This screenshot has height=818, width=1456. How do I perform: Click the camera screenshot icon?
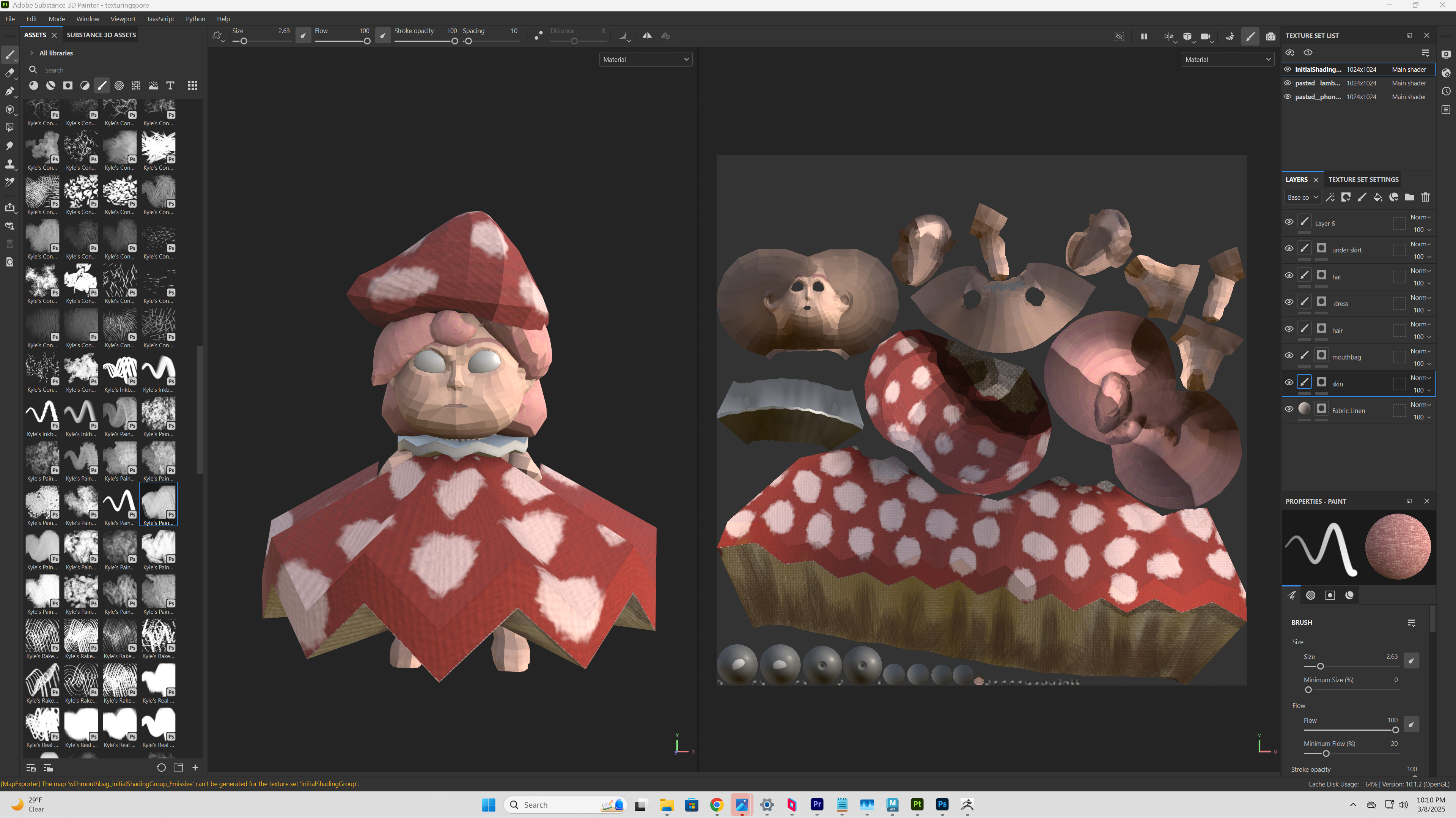[x=1270, y=36]
